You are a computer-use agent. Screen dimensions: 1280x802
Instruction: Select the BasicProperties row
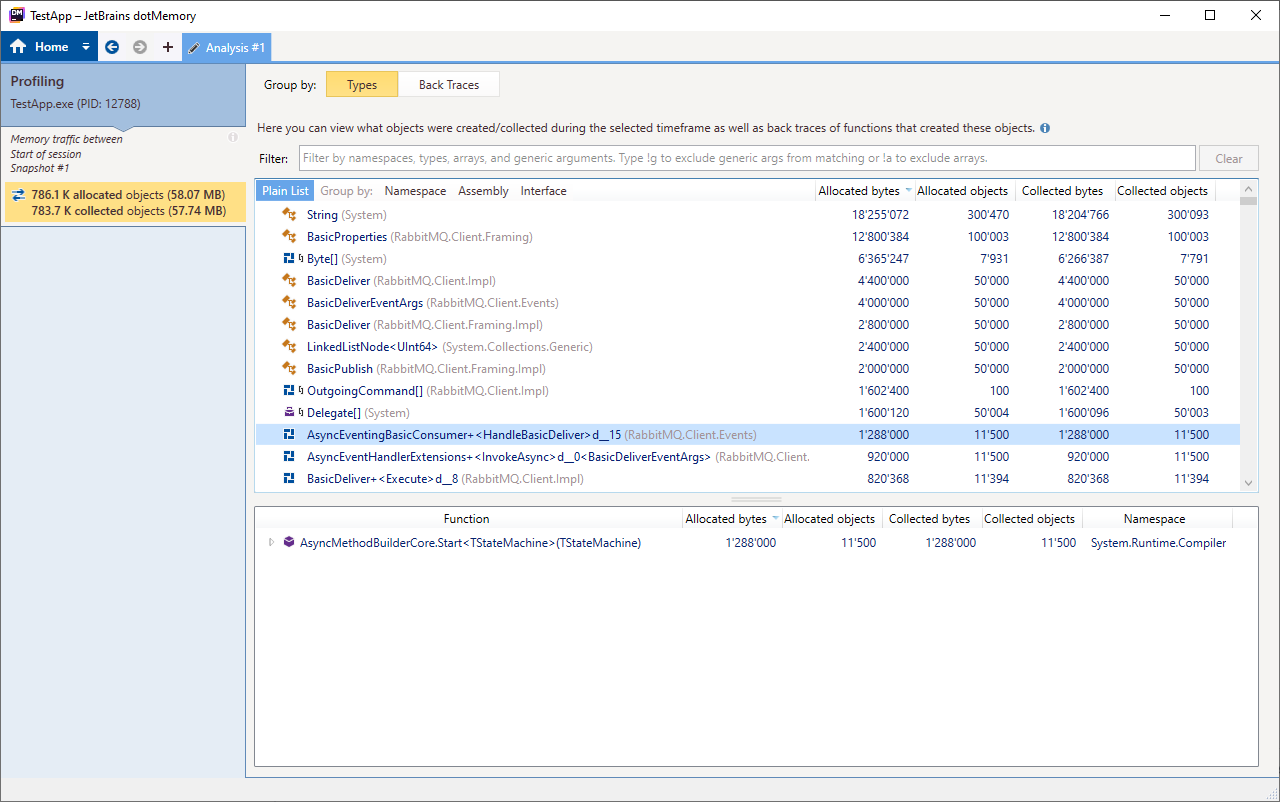pos(747,237)
